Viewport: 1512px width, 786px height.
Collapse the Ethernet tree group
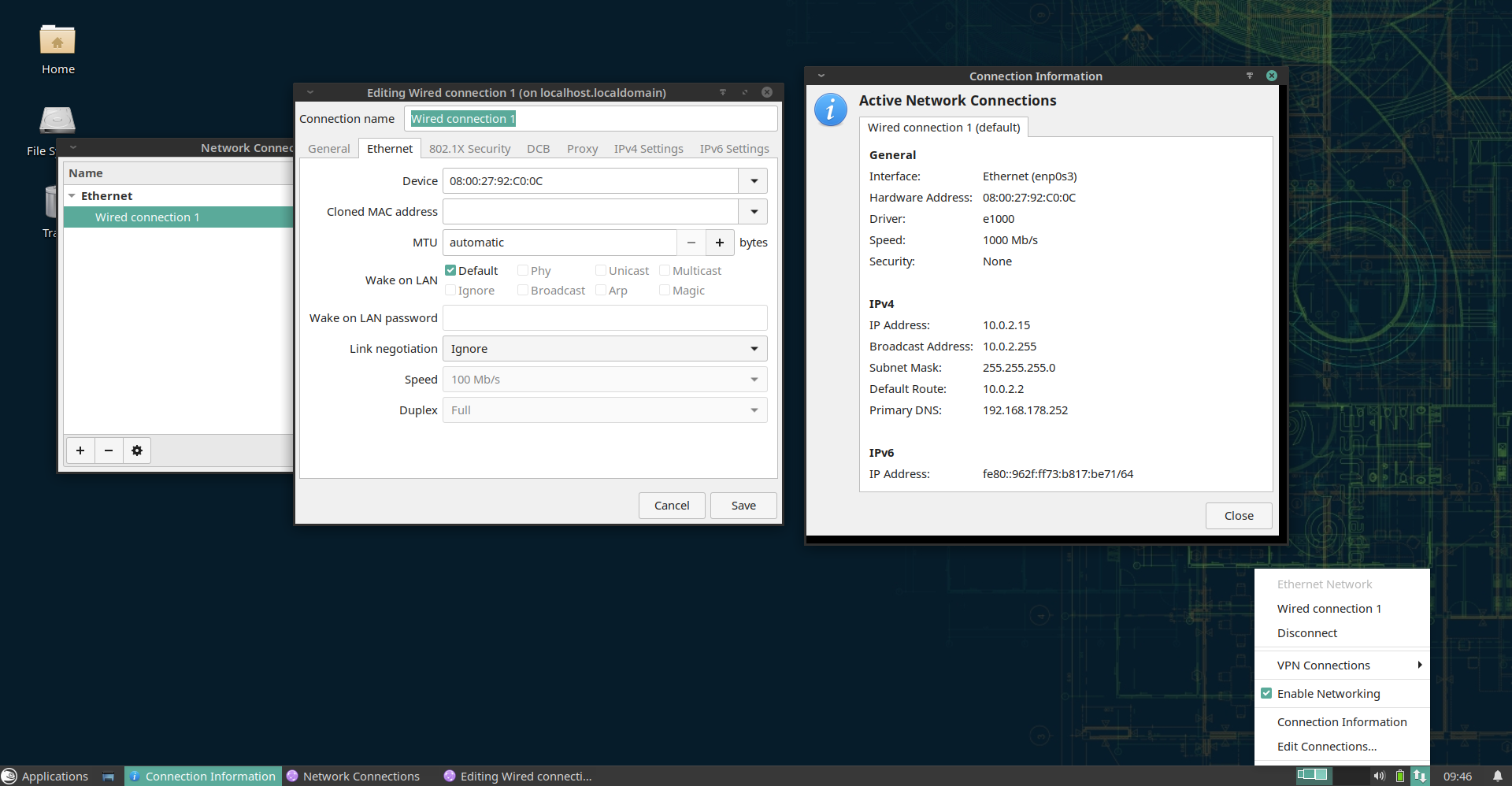(72, 196)
